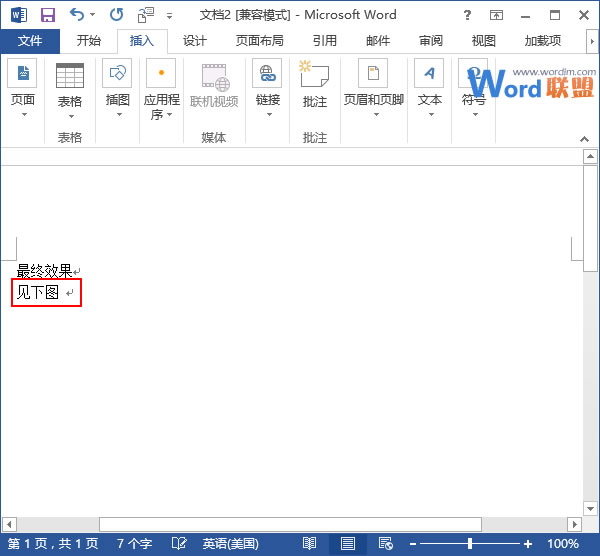Click word count 7个字 in status bar
Image resolution: width=600 pixels, height=556 pixels.
134,544
